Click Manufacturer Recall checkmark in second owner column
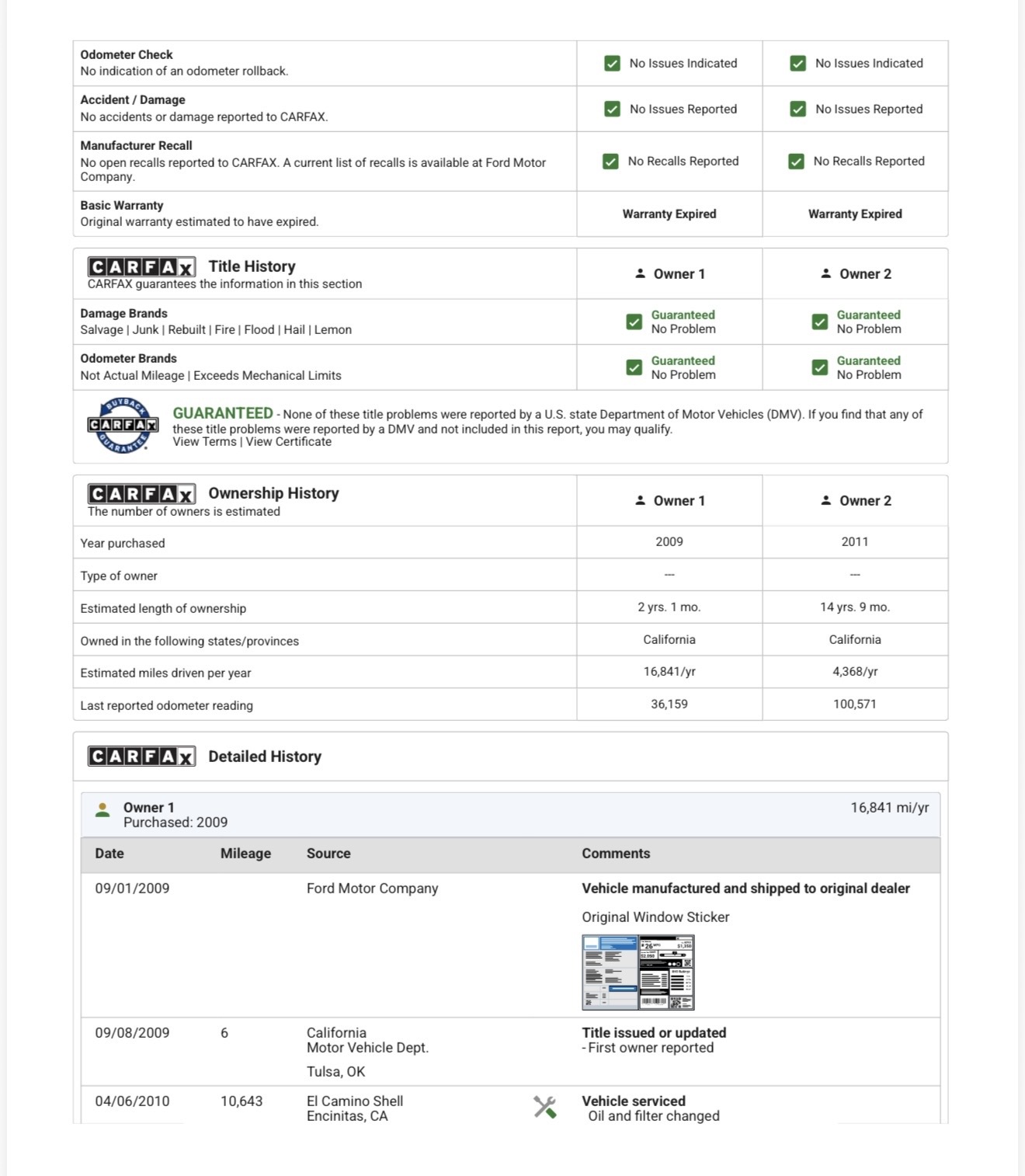Image resolution: width=1025 pixels, height=1176 pixels. click(x=797, y=162)
